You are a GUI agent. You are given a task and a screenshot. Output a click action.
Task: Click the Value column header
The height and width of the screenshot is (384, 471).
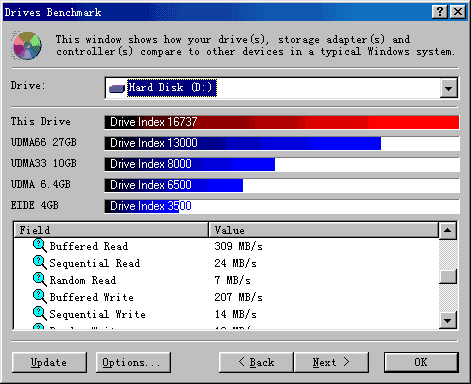point(323,230)
